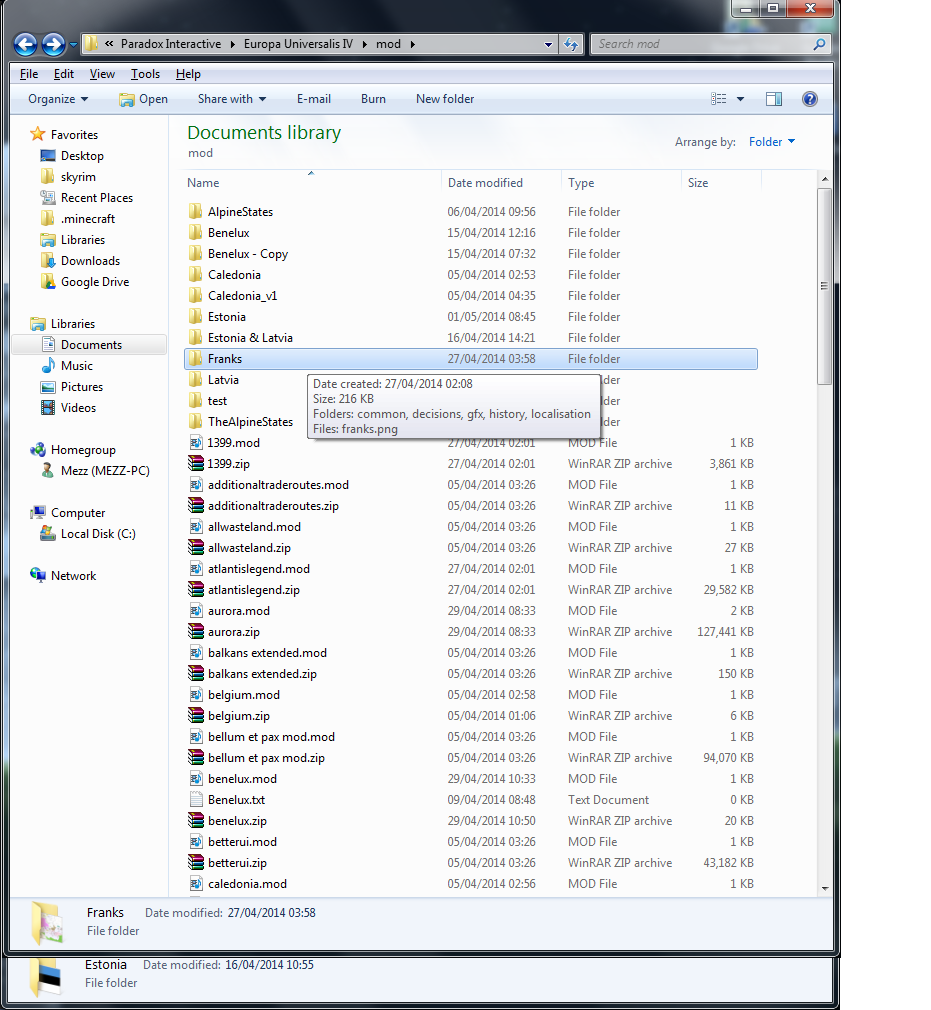The image size is (931, 1010).
Task: Select Mezz (MEZZ-PC) homegroup user
Action: point(105,471)
